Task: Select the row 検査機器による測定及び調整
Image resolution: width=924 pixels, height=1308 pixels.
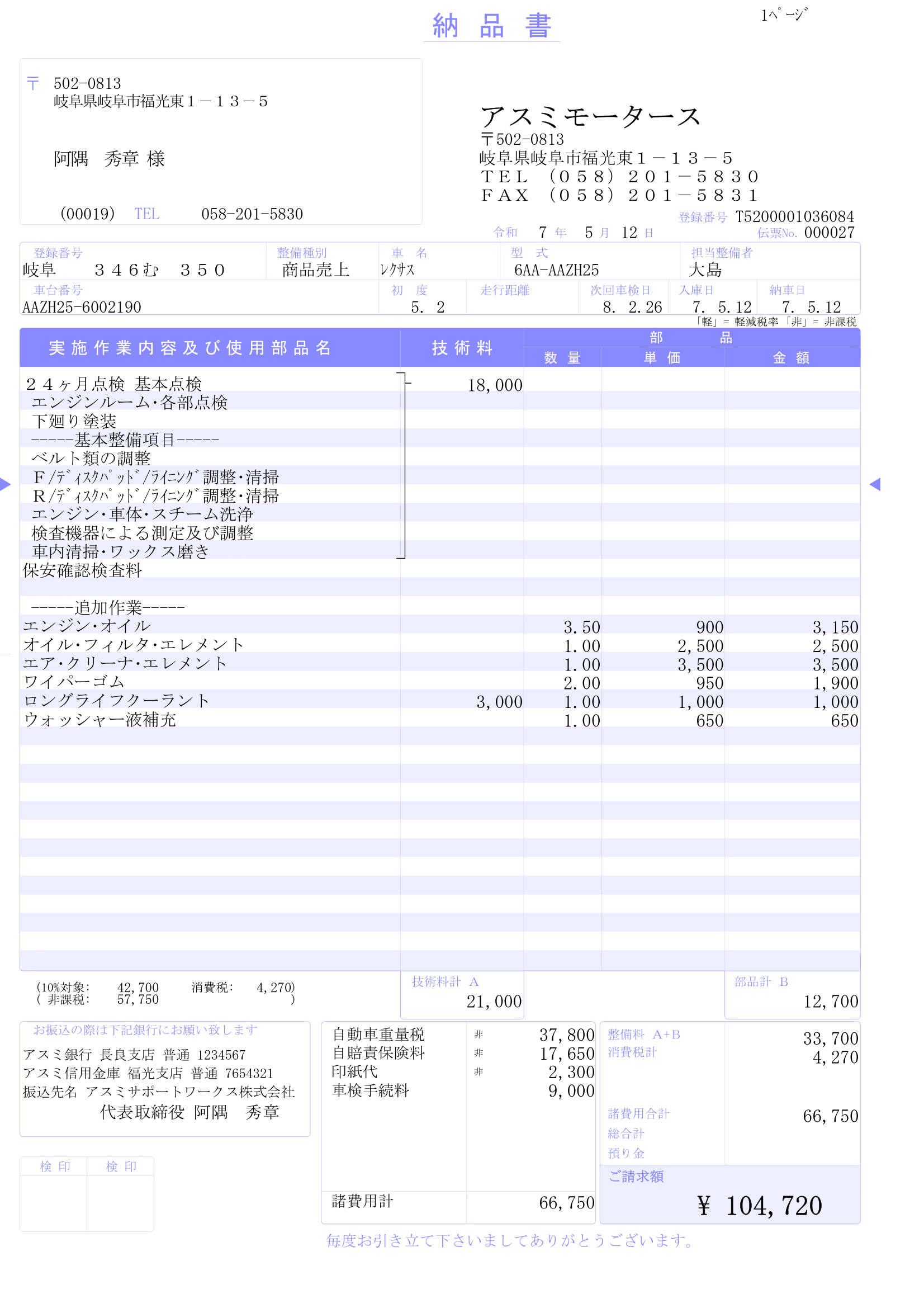Action: pos(143,533)
